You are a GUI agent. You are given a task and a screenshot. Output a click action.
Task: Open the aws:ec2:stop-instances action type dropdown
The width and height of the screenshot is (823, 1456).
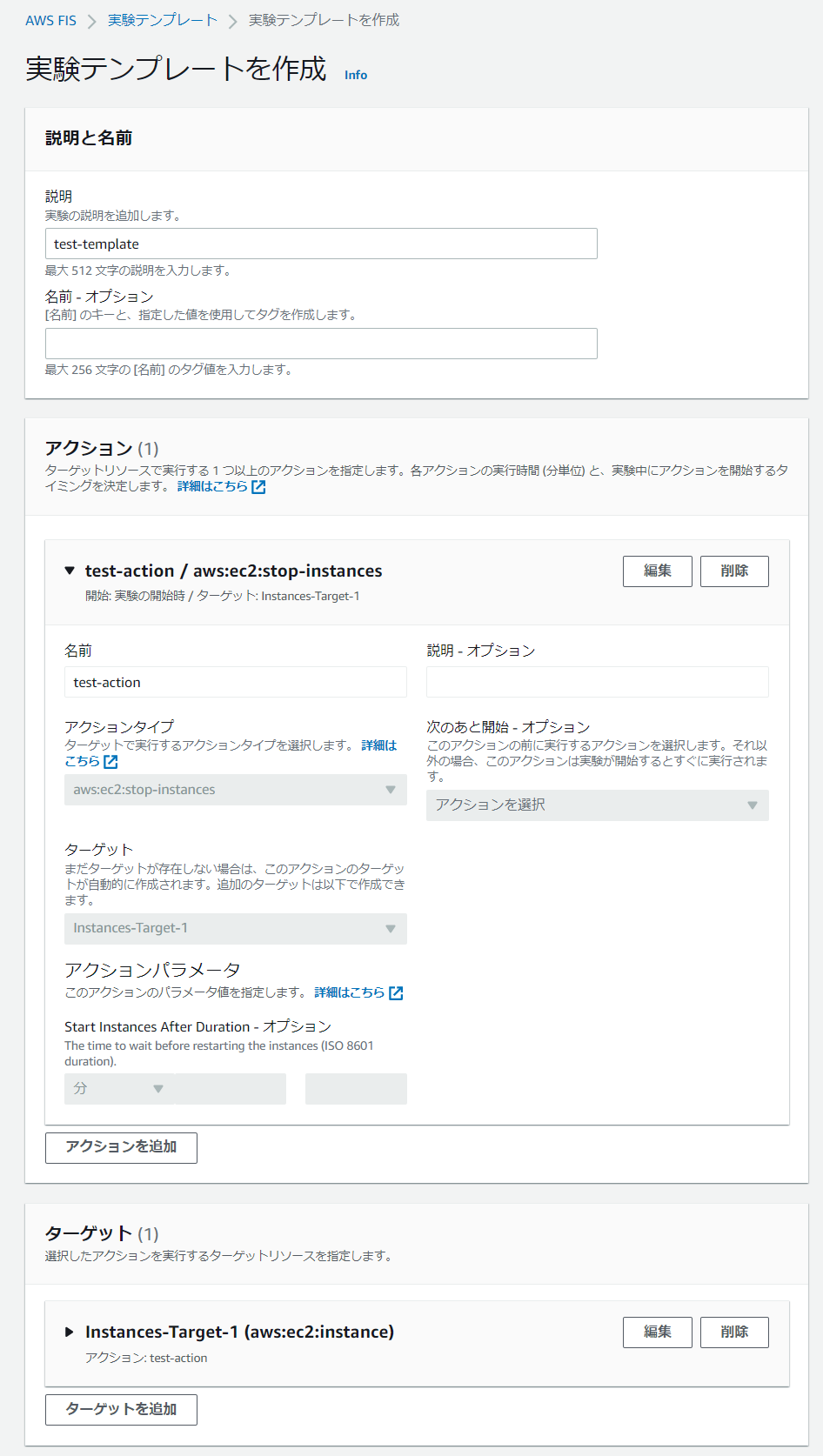236,790
